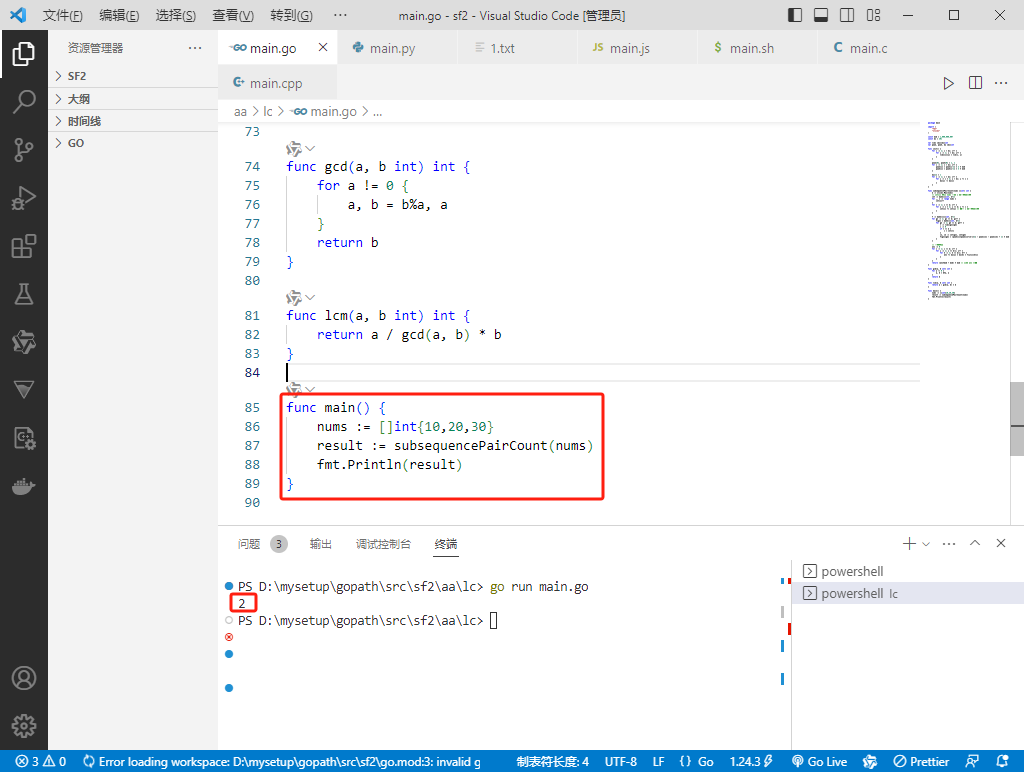1024x772 pixels.
Task: Open the Search view icon
Action: [24, 102]
